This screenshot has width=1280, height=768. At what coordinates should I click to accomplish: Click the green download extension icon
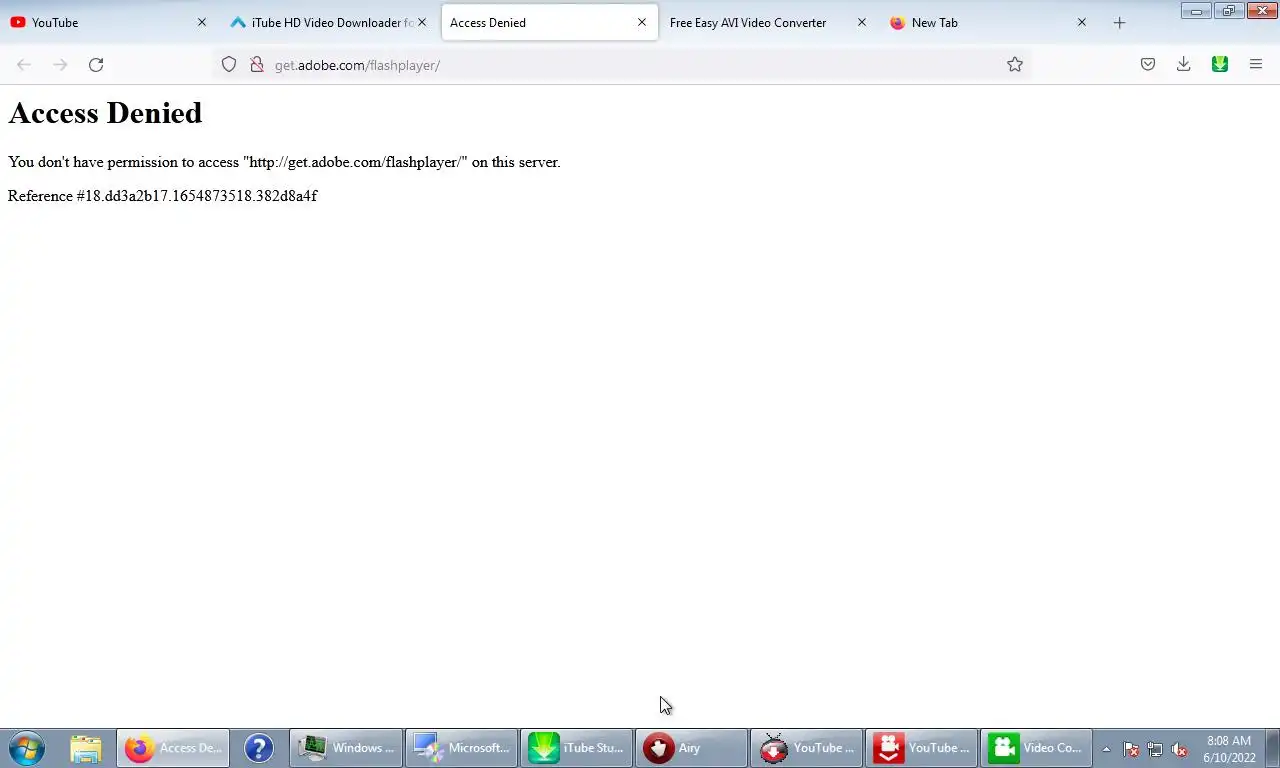(x=1220, y=65)
